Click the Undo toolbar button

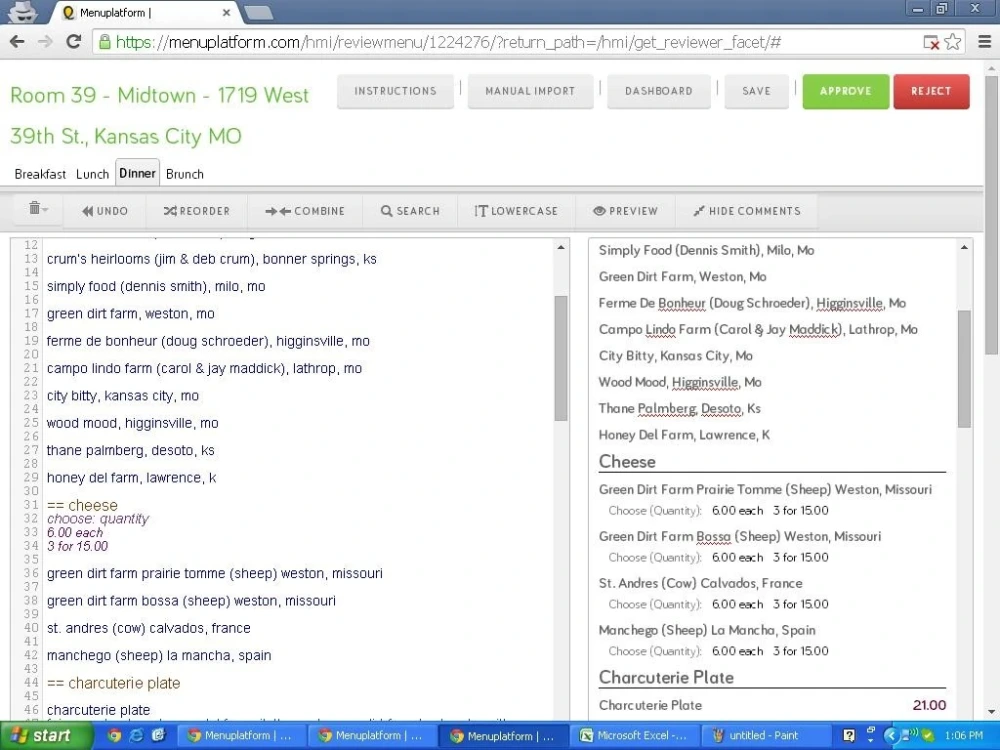105,211
